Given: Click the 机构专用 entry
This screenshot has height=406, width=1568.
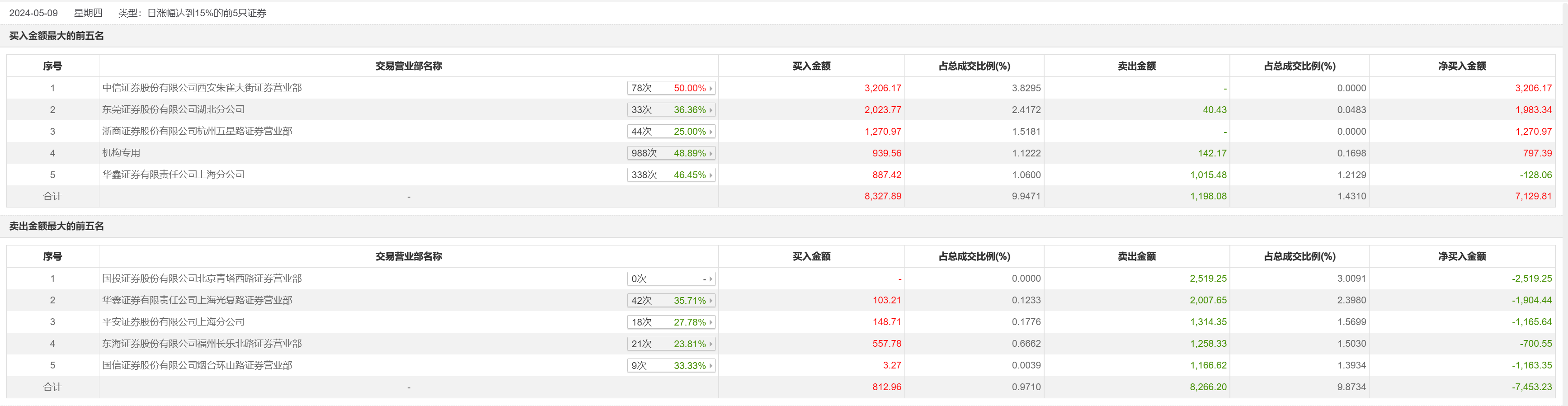Looking at the screenshot, I should click(121, 153).
